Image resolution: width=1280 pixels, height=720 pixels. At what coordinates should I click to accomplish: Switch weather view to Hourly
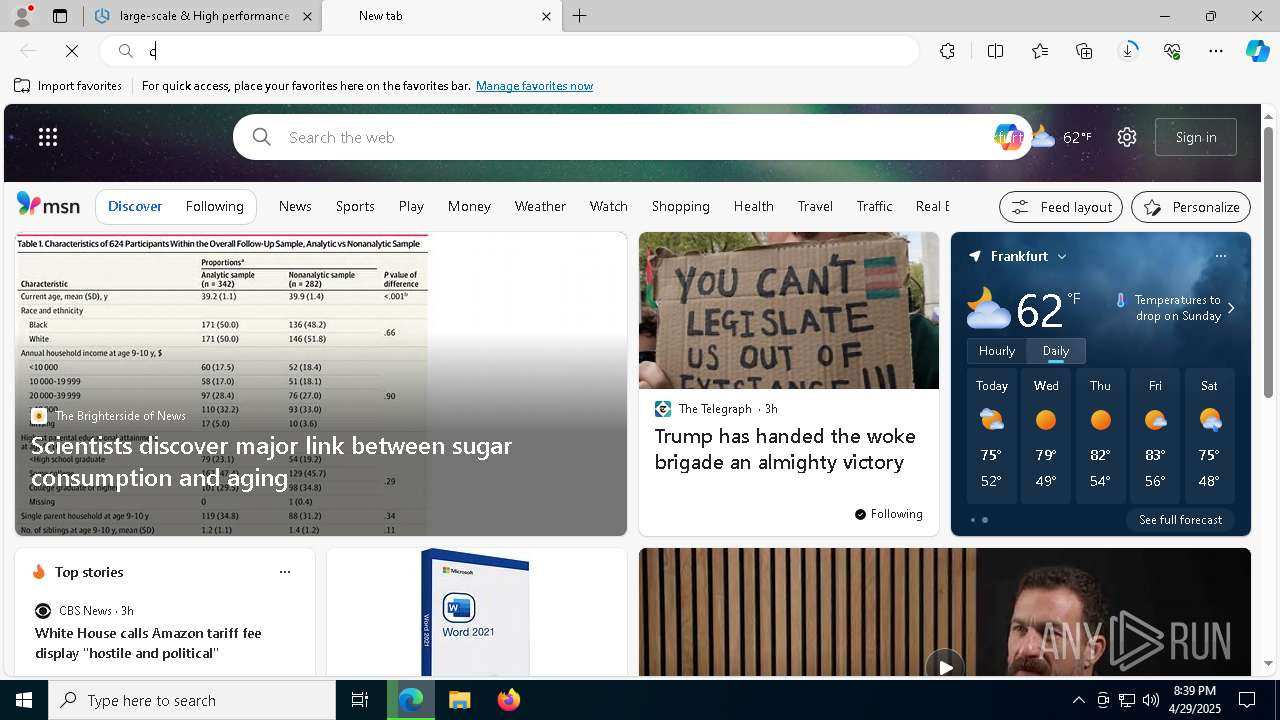[997, 351]
